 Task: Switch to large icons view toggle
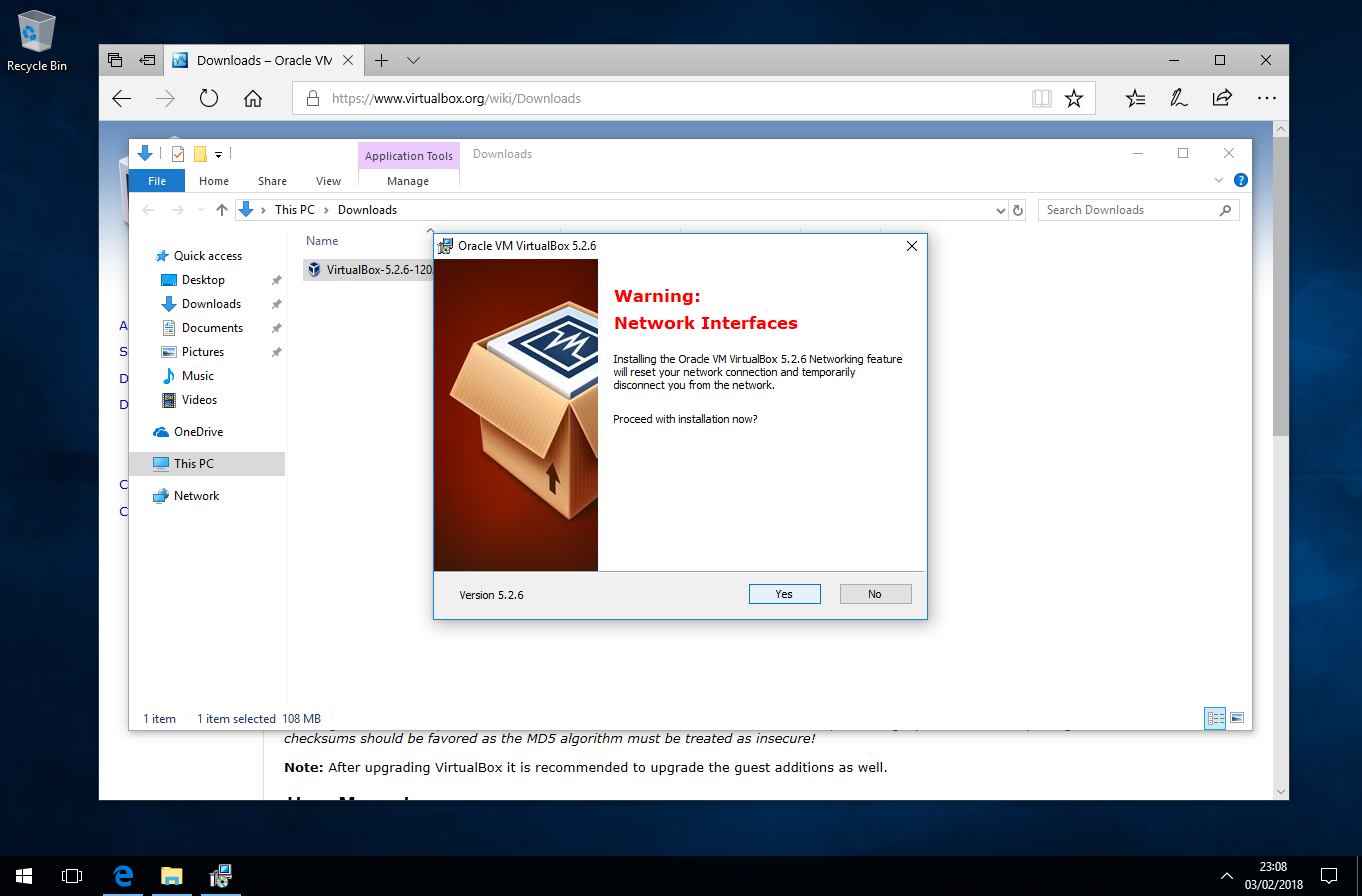(x=1237, y=718)
